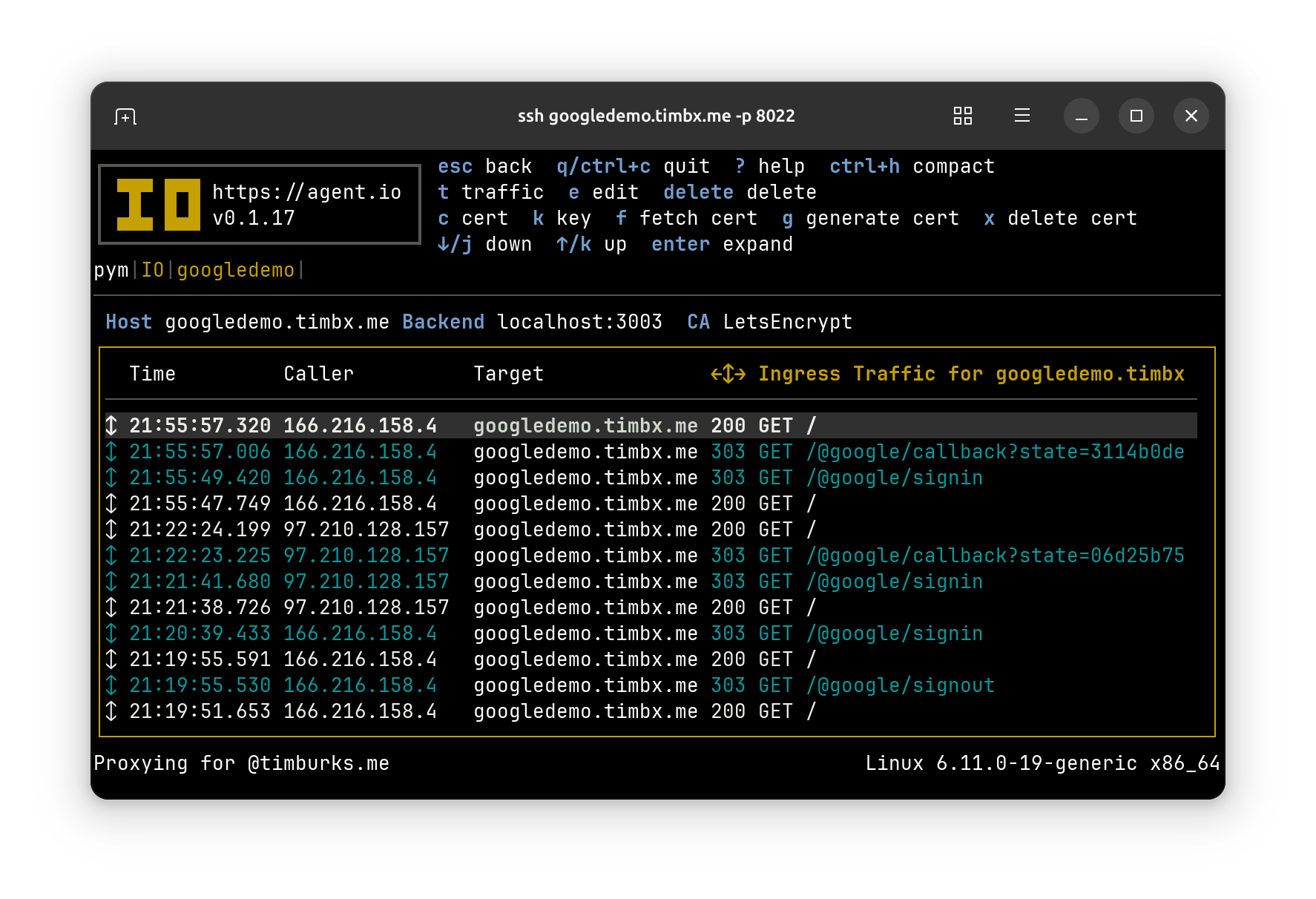
Task: Open the terminal hamburger menu
Action: (1022, 116)
